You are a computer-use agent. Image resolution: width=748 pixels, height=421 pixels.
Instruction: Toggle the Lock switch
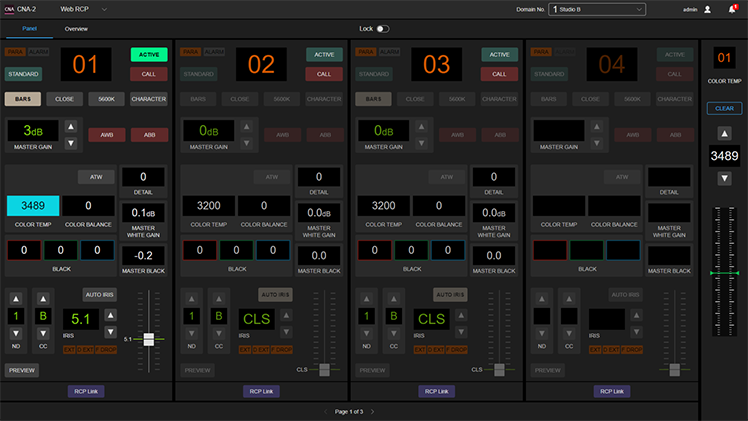383,29
